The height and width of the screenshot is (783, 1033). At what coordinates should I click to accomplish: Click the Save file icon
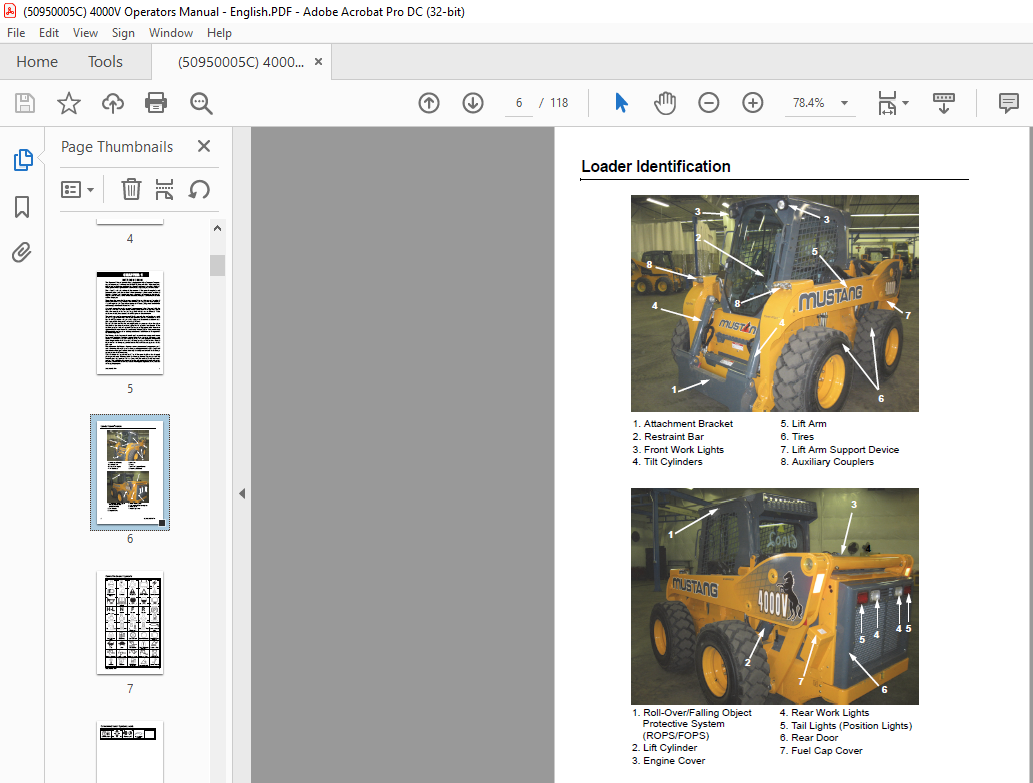tap(25, 103)
